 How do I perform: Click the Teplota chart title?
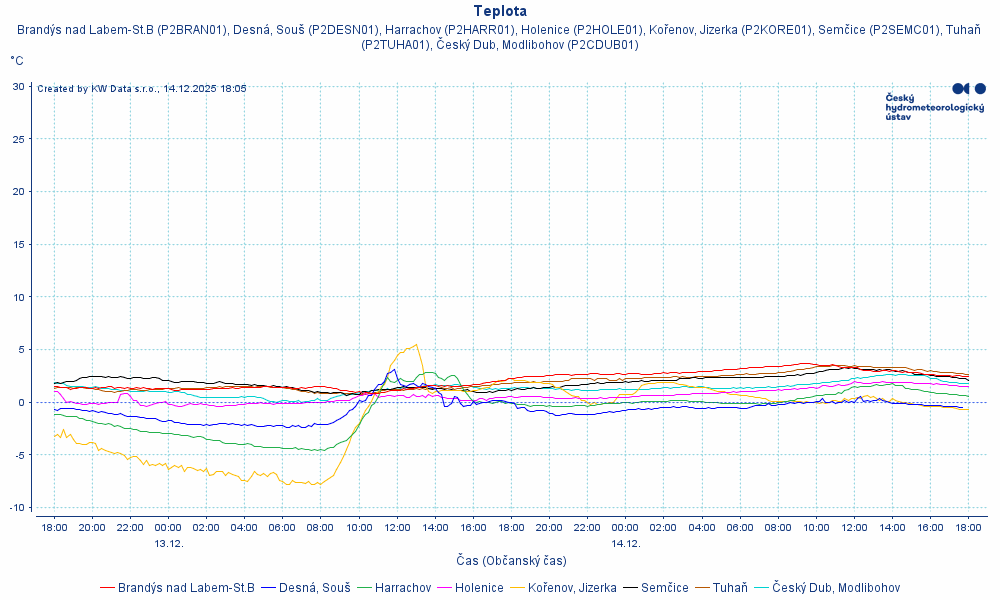pyautogui.click(x=499, y=11)
